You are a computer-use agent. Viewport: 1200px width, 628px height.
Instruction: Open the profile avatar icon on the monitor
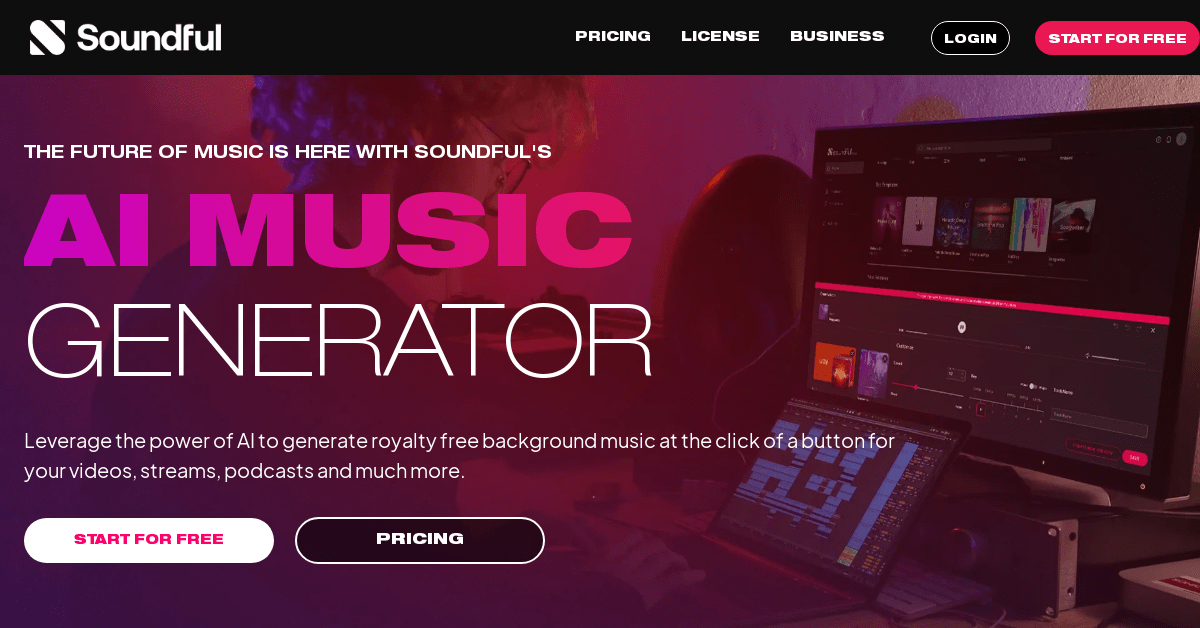(1182, 139)
